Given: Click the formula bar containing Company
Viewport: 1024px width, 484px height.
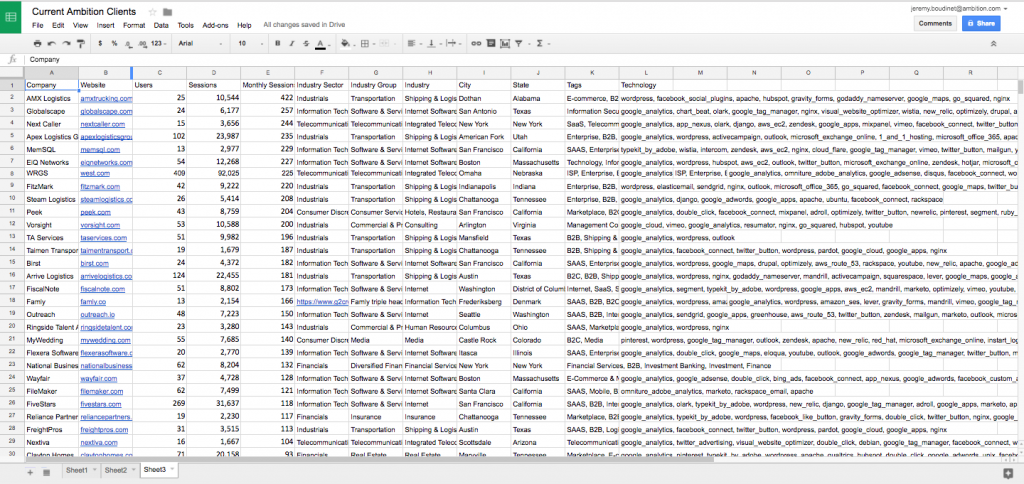Looking at the screenshot, I should pyautogui.click(x=522, y=59).
